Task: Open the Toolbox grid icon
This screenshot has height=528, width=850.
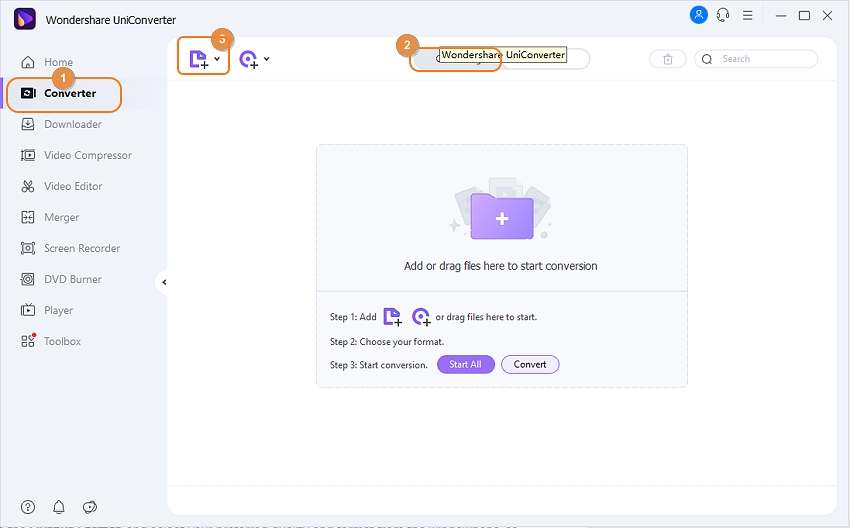Action: click(28, 341)
